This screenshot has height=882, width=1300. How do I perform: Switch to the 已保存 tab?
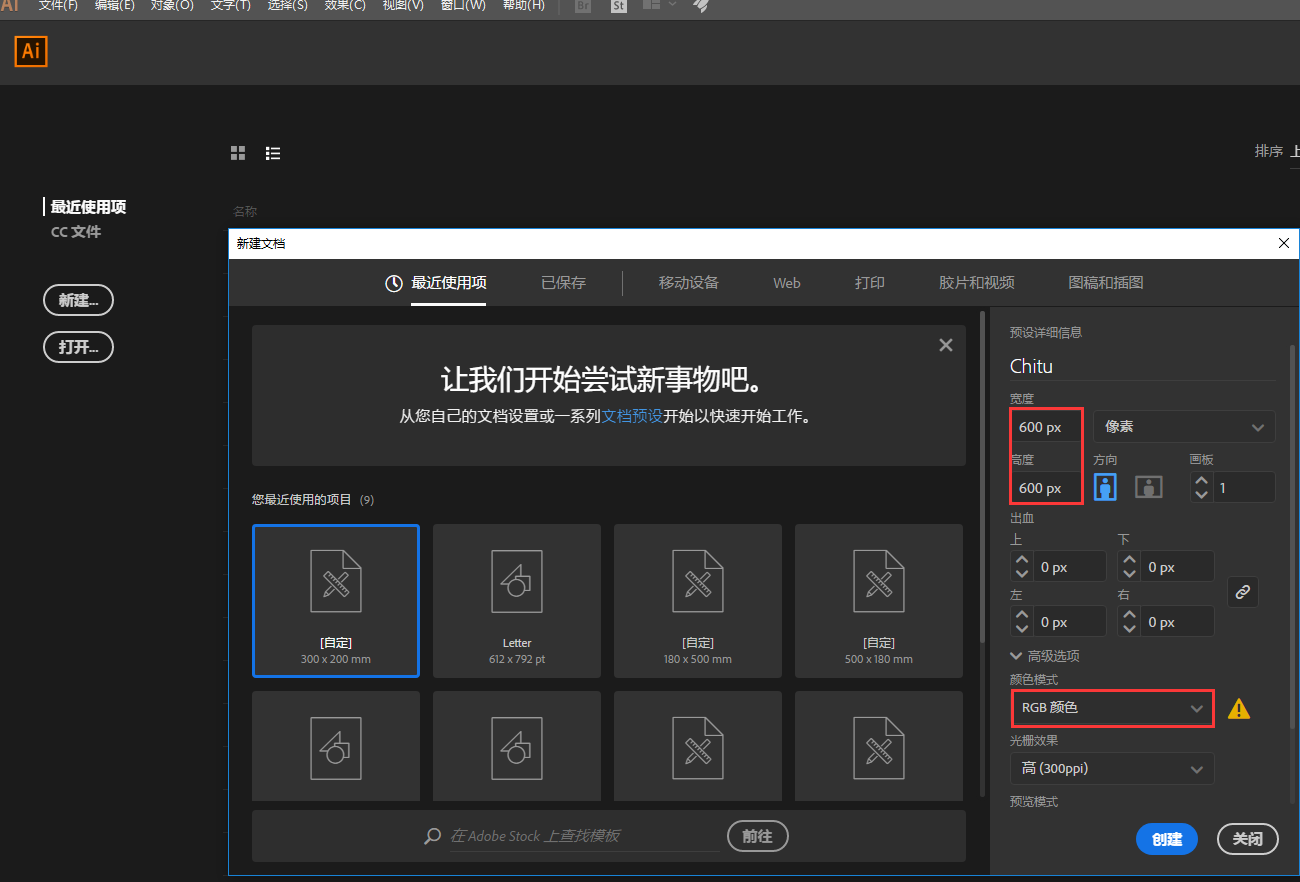[563, 283]
